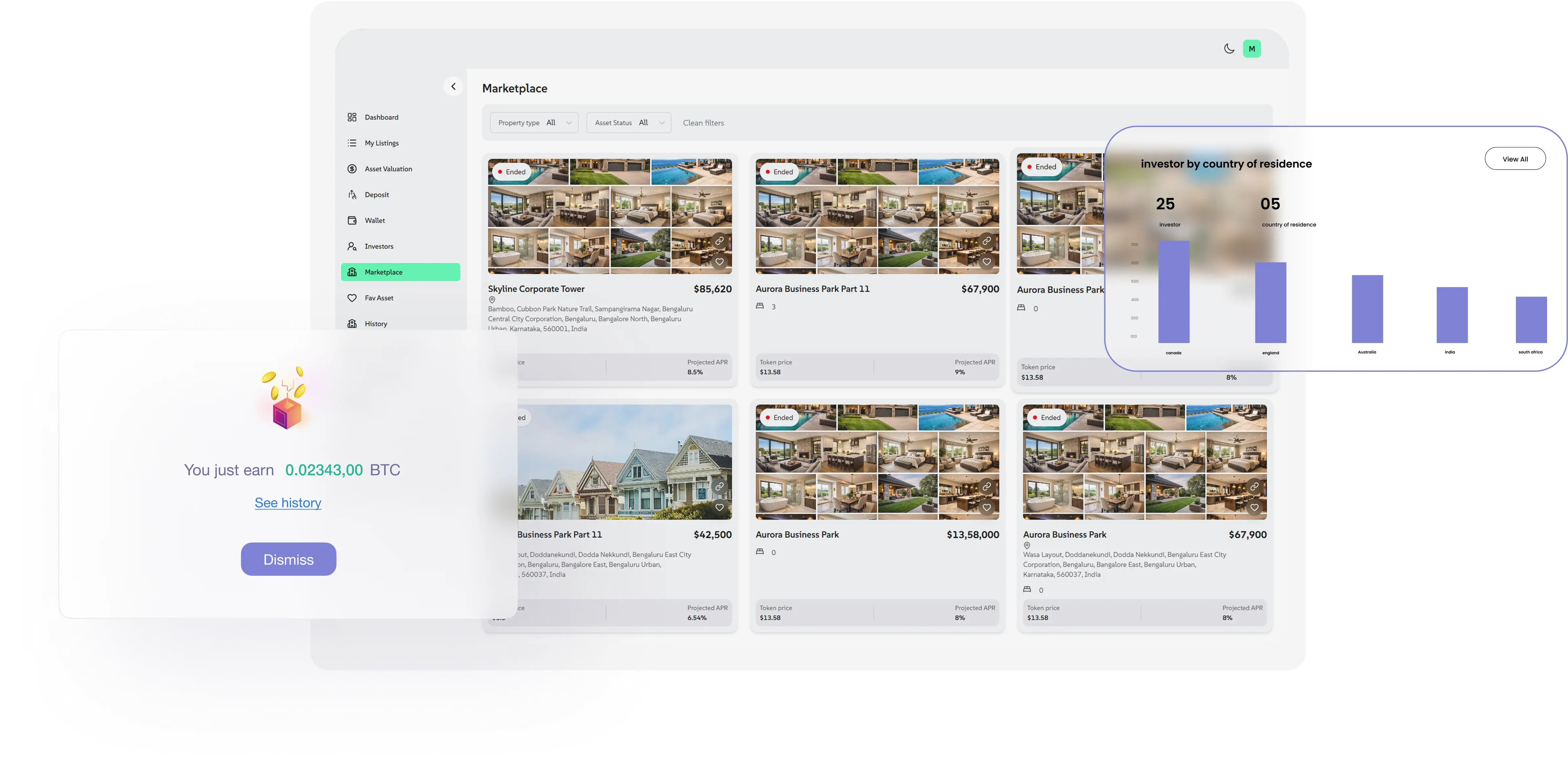The image size is (1568, 775).
Task: Select the Marketplace sidebar item
Action: pos(401,272)
